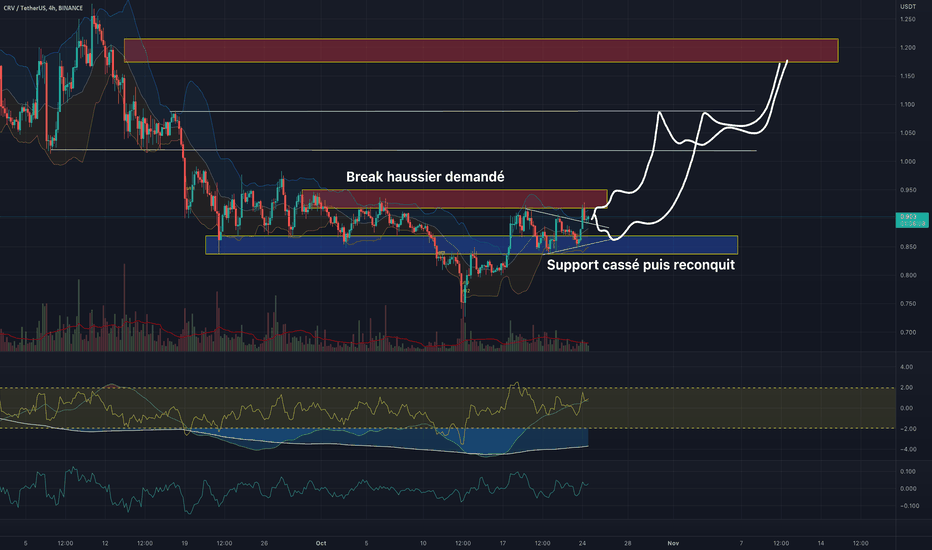Select the "Break haussier demandé" text annotation

click(425, 177)
